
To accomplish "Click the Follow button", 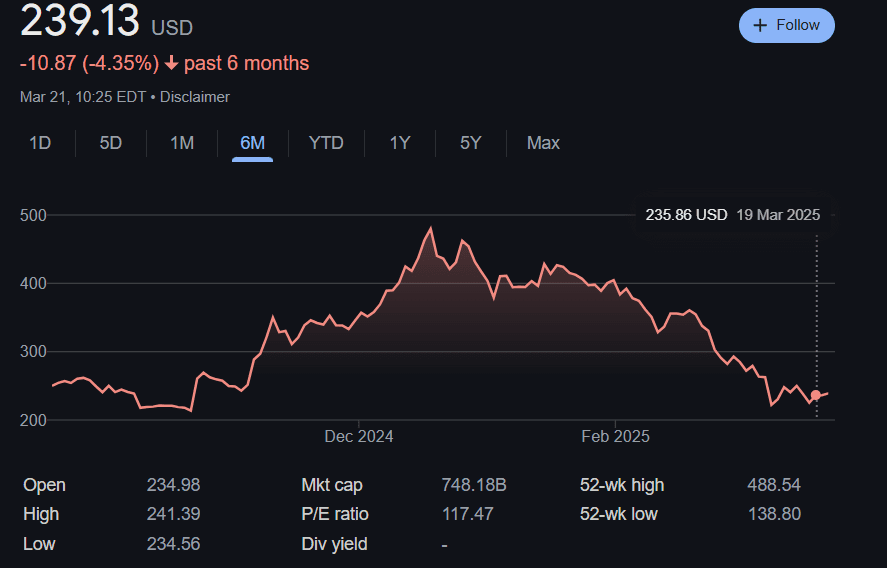I will pyautogui.click(x=786, y=25).
